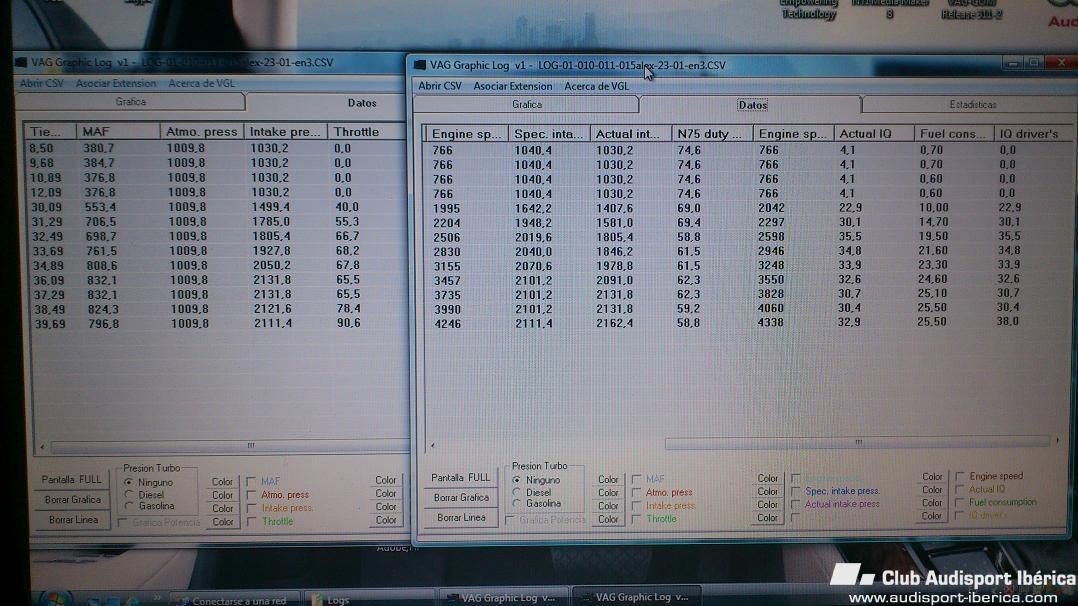This screenshot has height=606, width=1078.
Task: Select Datos tab in back window
Action: pyautogui.click(x=362, y=102)
